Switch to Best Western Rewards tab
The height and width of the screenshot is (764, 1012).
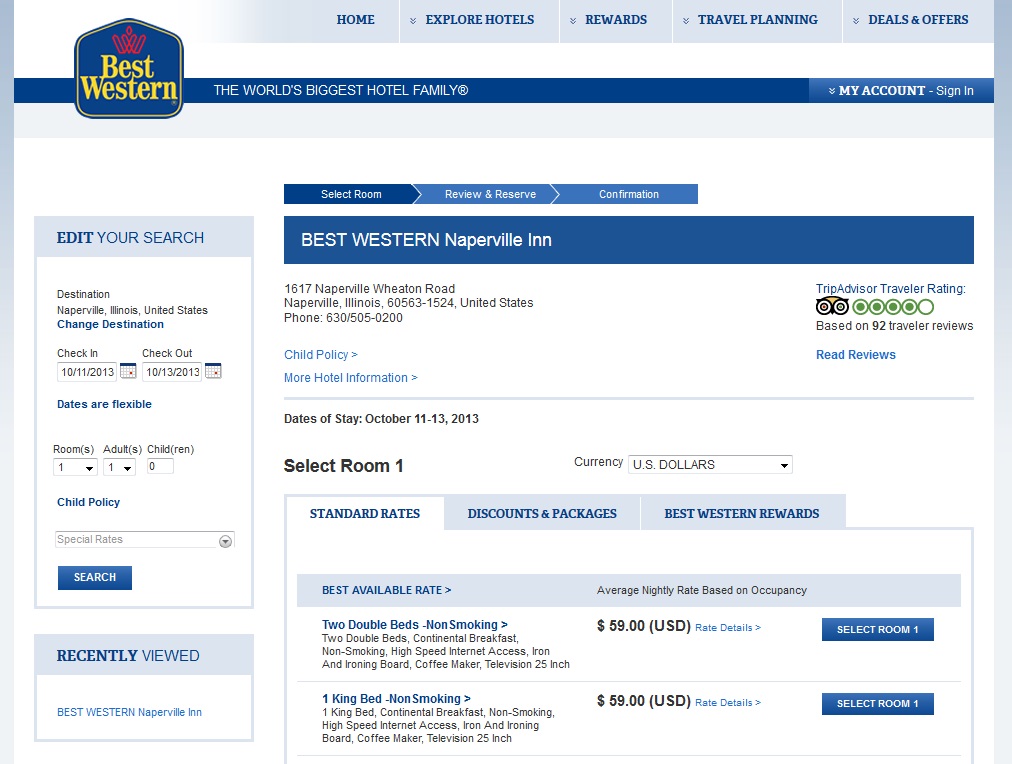pyautogui.click(x=741, y=514)
